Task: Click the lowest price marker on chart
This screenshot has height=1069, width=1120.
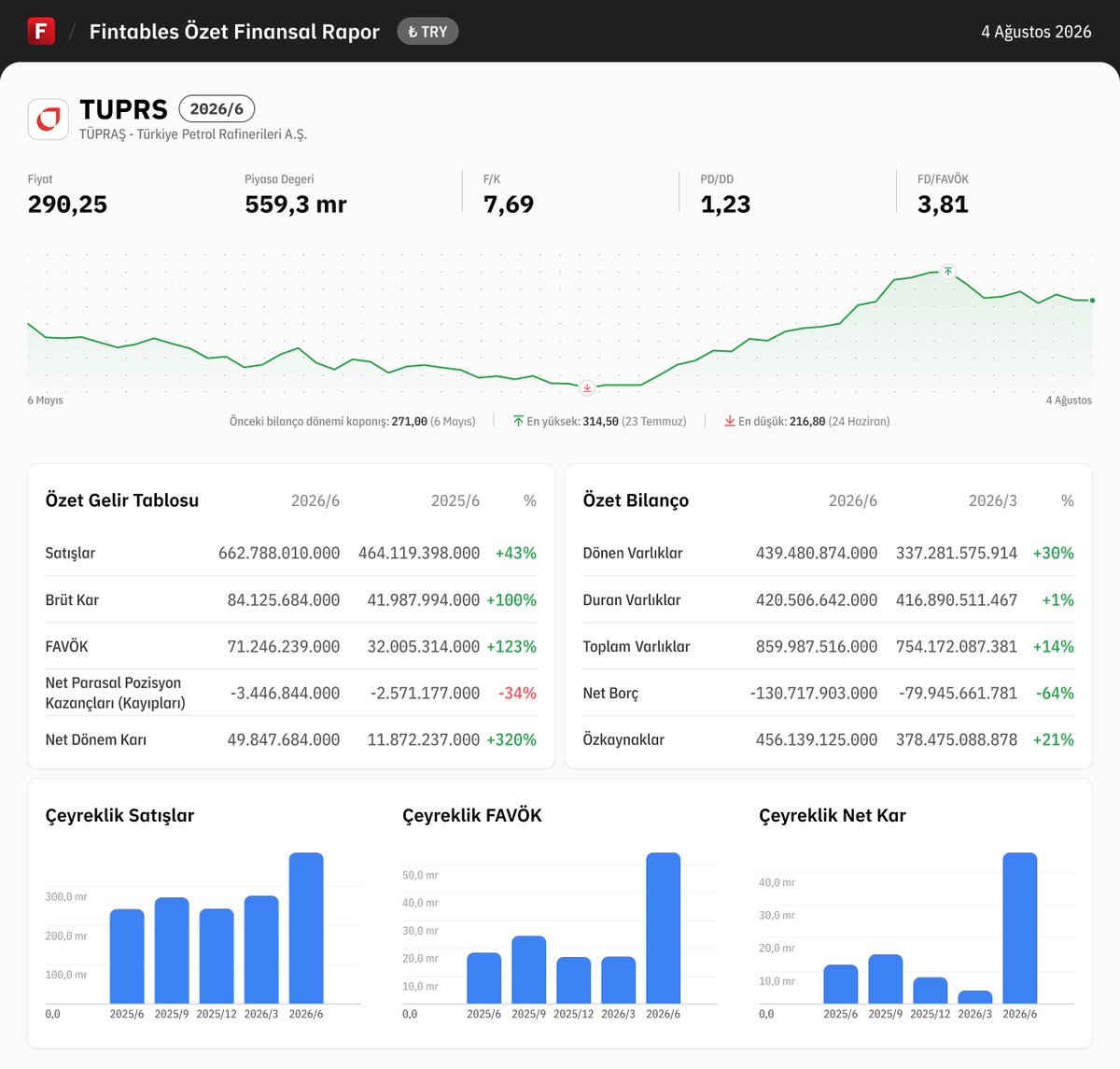Action: [x=587, y=387]
